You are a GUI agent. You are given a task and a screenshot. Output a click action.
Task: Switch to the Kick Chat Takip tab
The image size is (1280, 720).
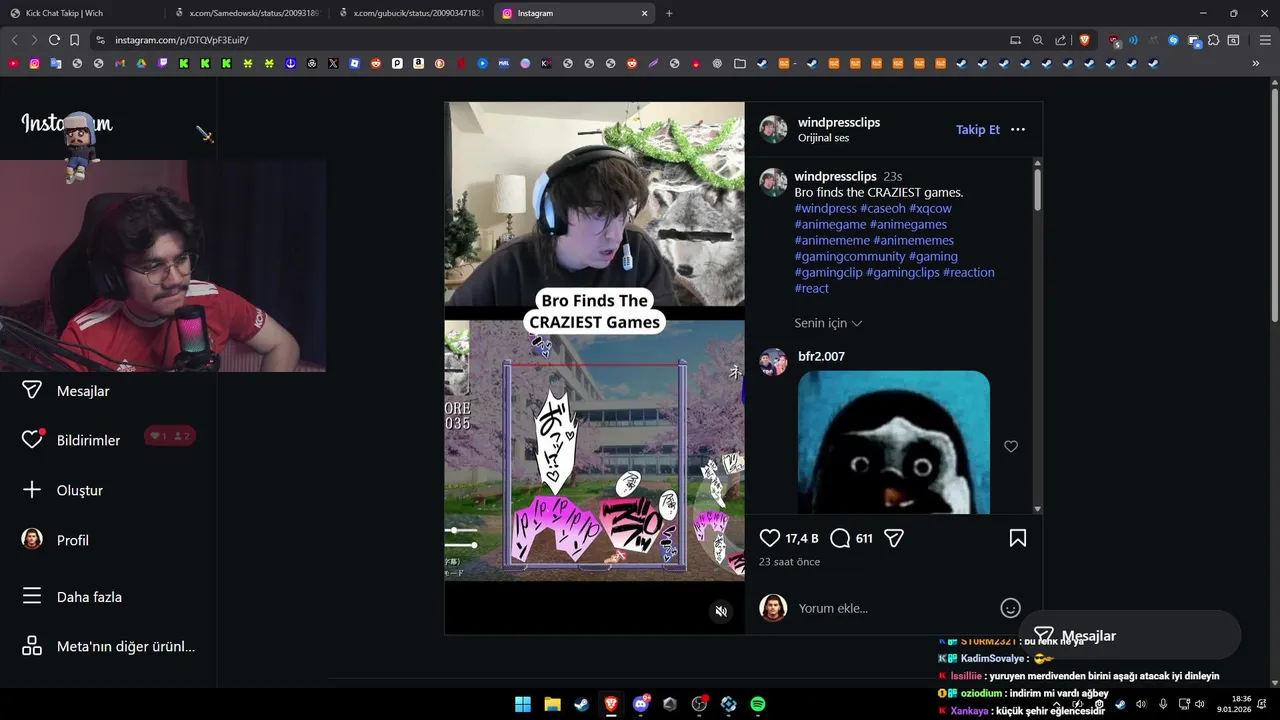82,13
